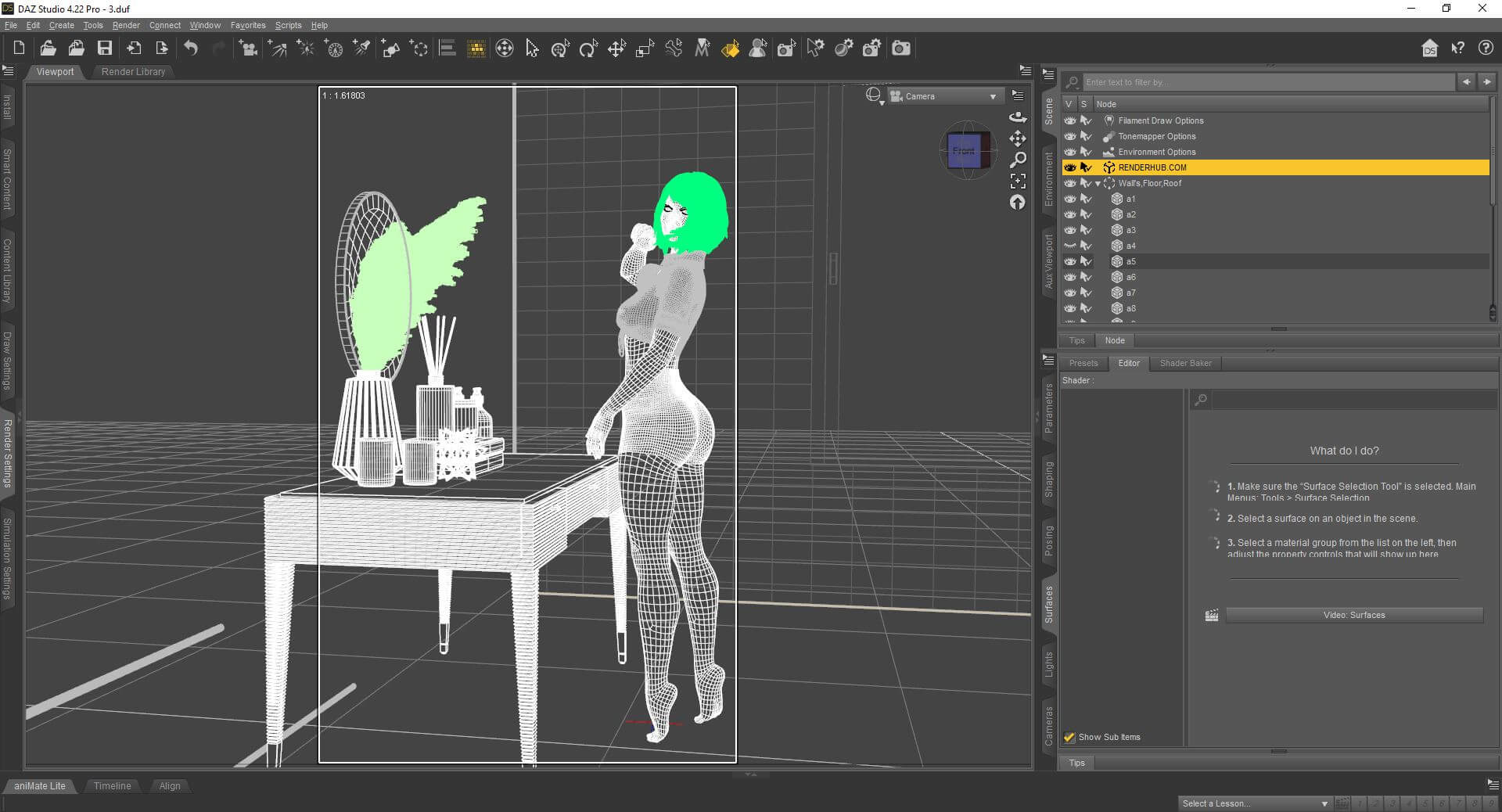Open the viewport options menu beside Camera
The height and width of the screenshot is (812, 1502).
1018,95
